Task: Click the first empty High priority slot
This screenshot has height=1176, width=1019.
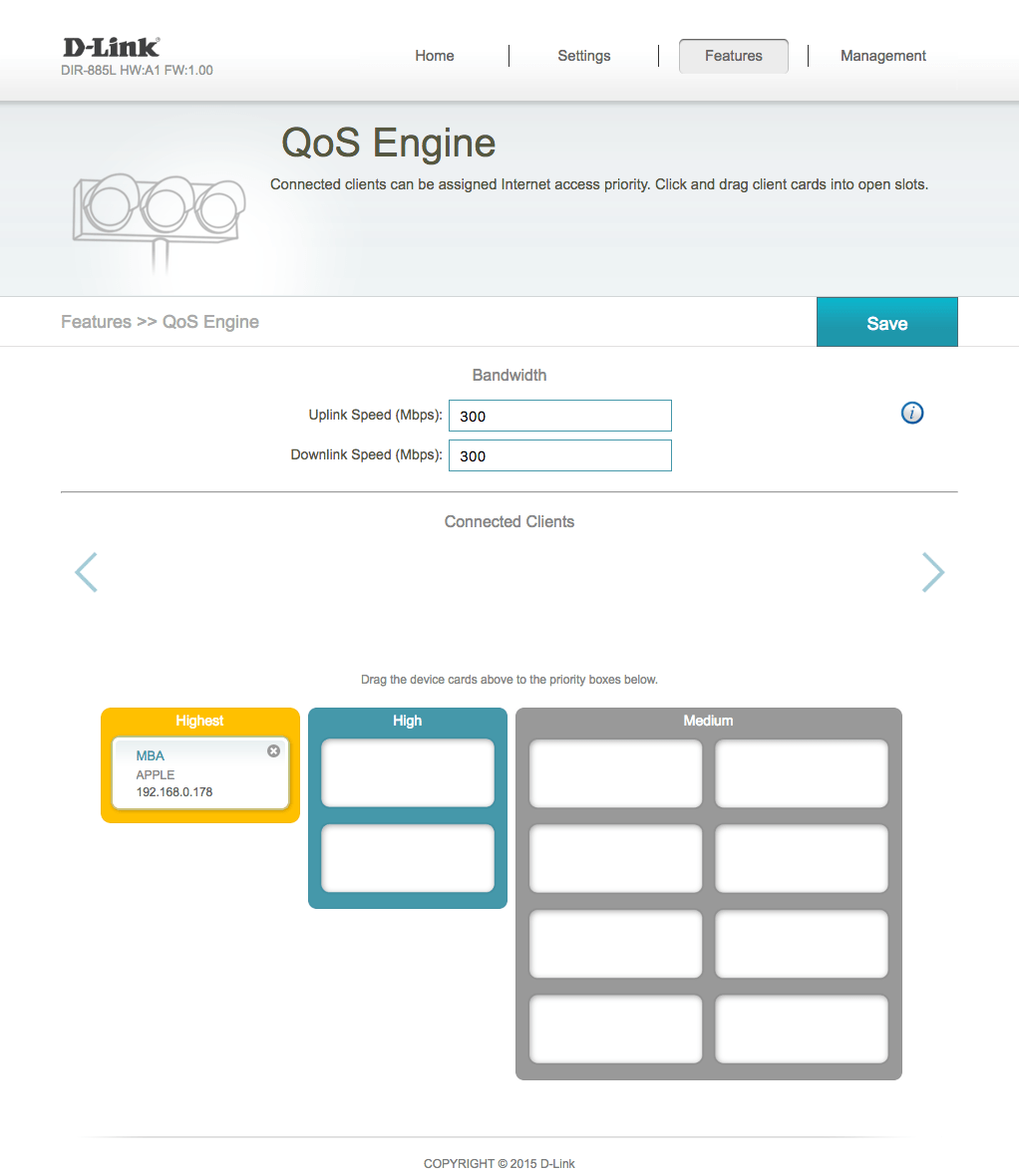Action: pyautogui.click(x=407, y=772)
